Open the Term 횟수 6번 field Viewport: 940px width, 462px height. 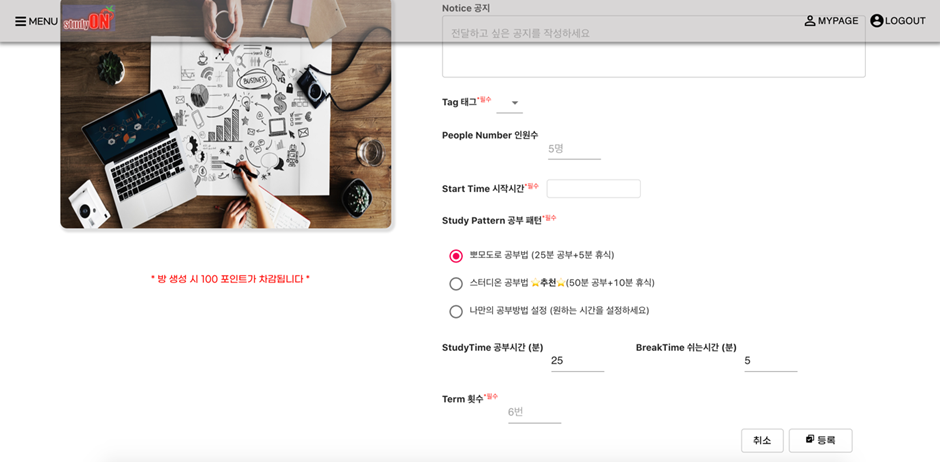tap(534, 412)
